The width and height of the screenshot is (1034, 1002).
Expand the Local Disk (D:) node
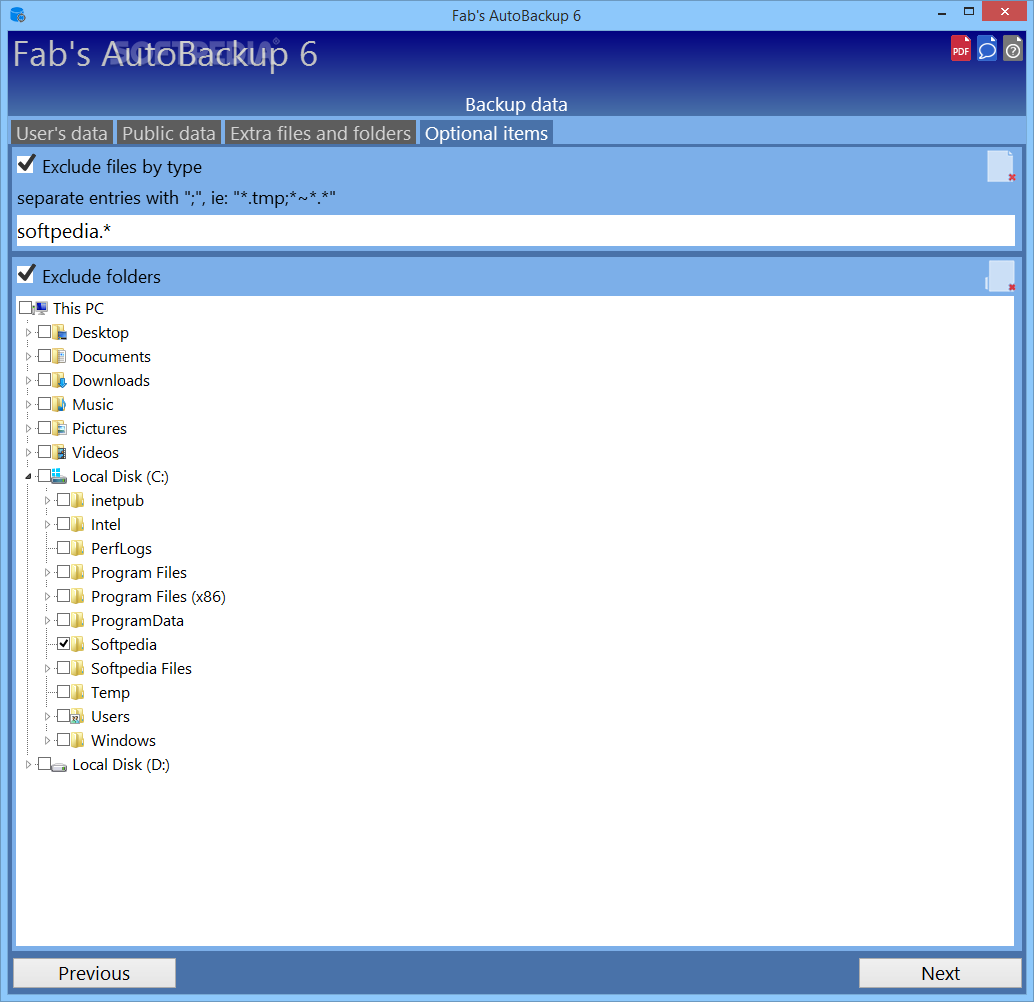point(28,765)
